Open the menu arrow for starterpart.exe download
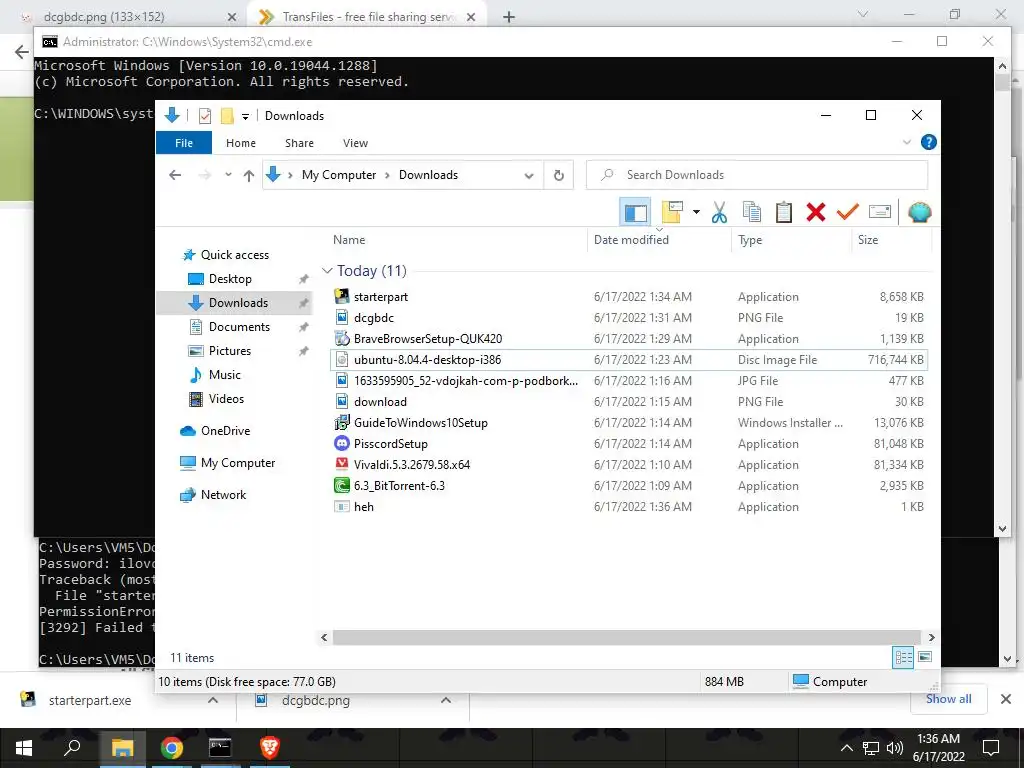This screenshot has height=768, width=1024. click(213, 700)
